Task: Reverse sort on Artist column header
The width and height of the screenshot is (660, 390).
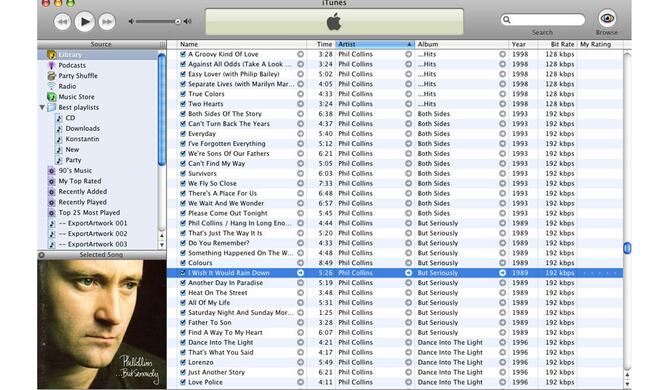Action: (x=375, y=44)
